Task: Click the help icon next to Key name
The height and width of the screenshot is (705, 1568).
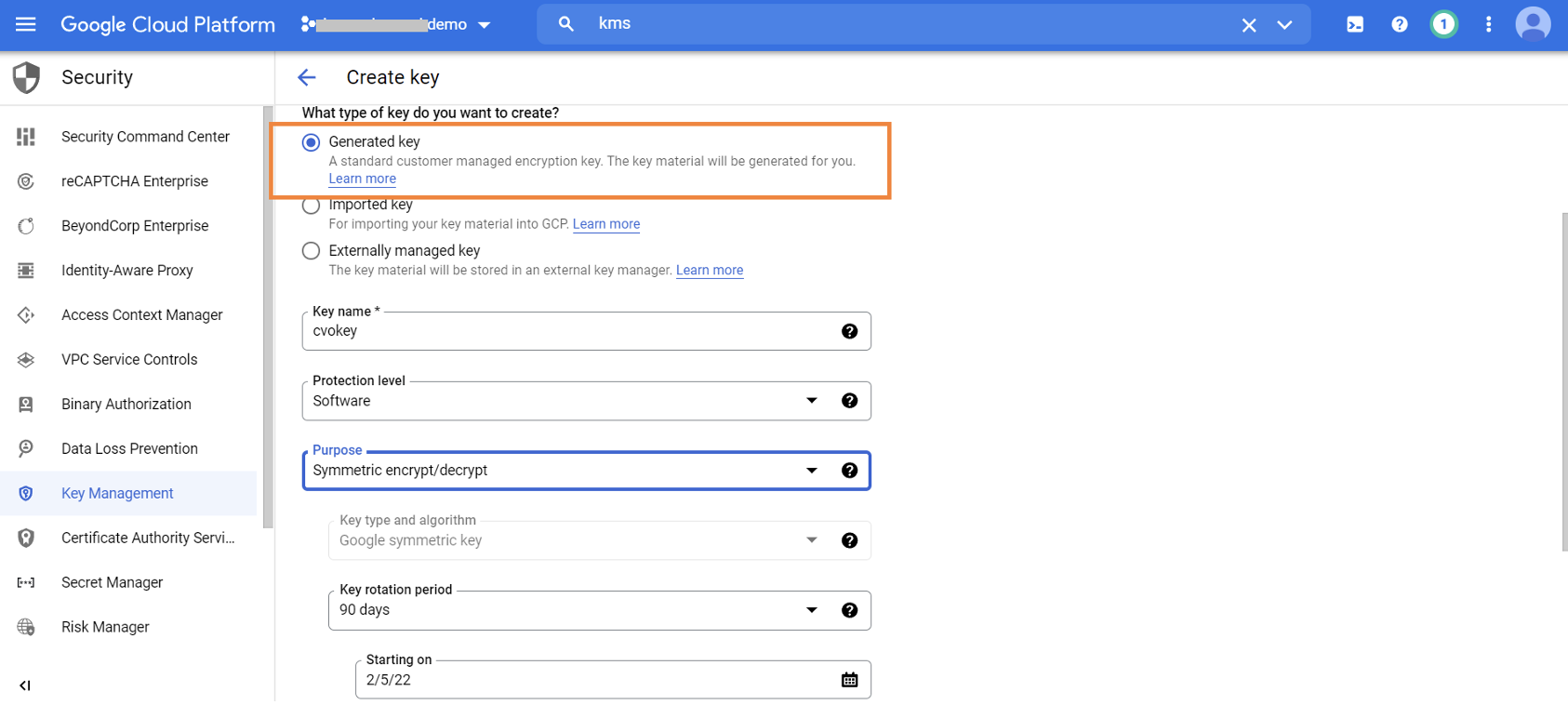Action: click(x=849, y=331)
